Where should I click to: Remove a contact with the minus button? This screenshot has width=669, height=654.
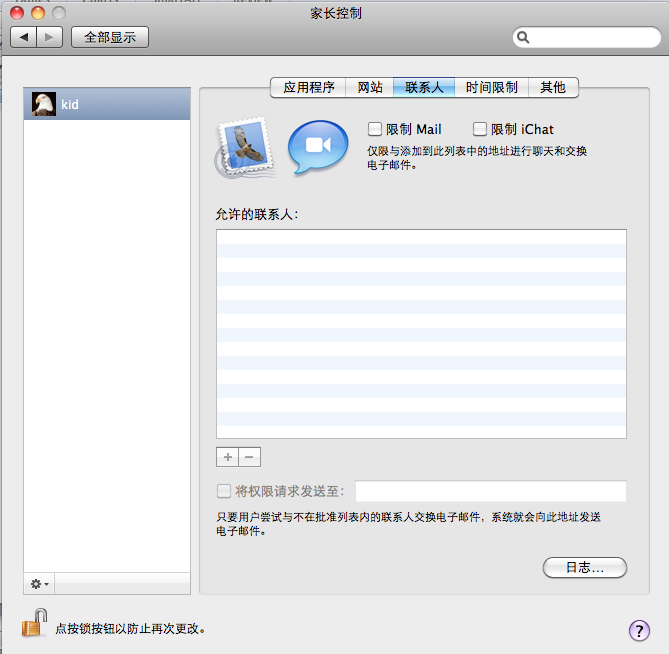250,457
